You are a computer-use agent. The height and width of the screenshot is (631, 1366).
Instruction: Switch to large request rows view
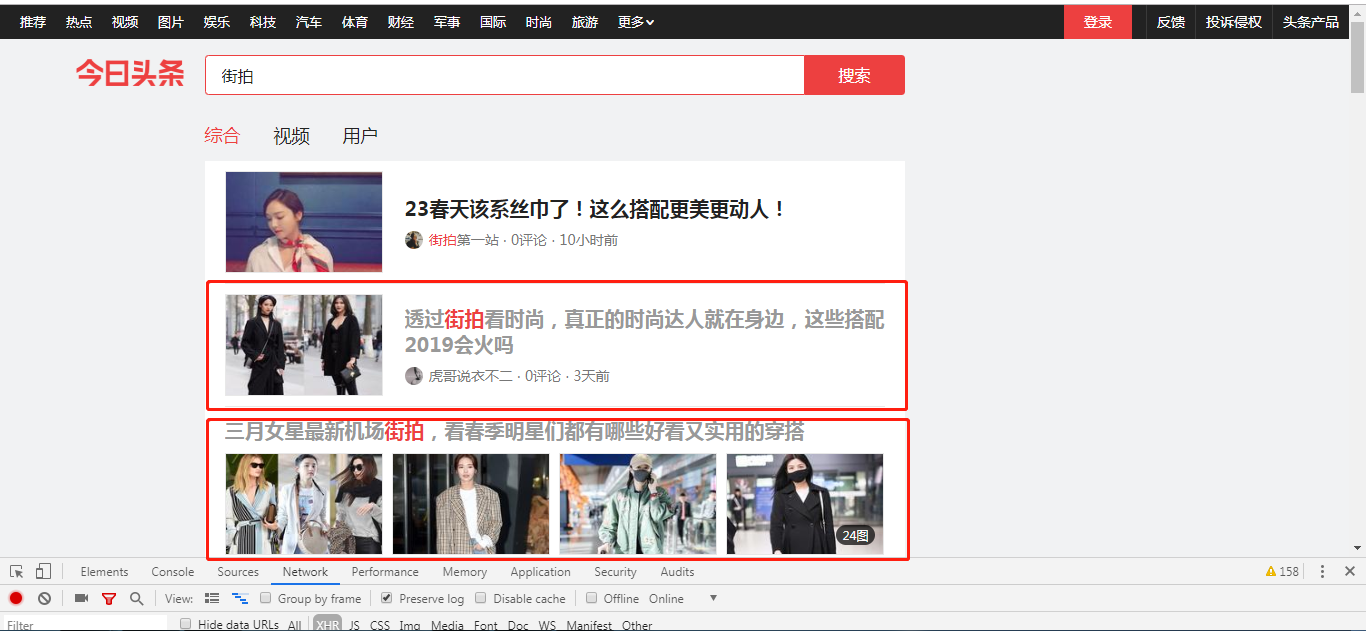tap(212, 598)
